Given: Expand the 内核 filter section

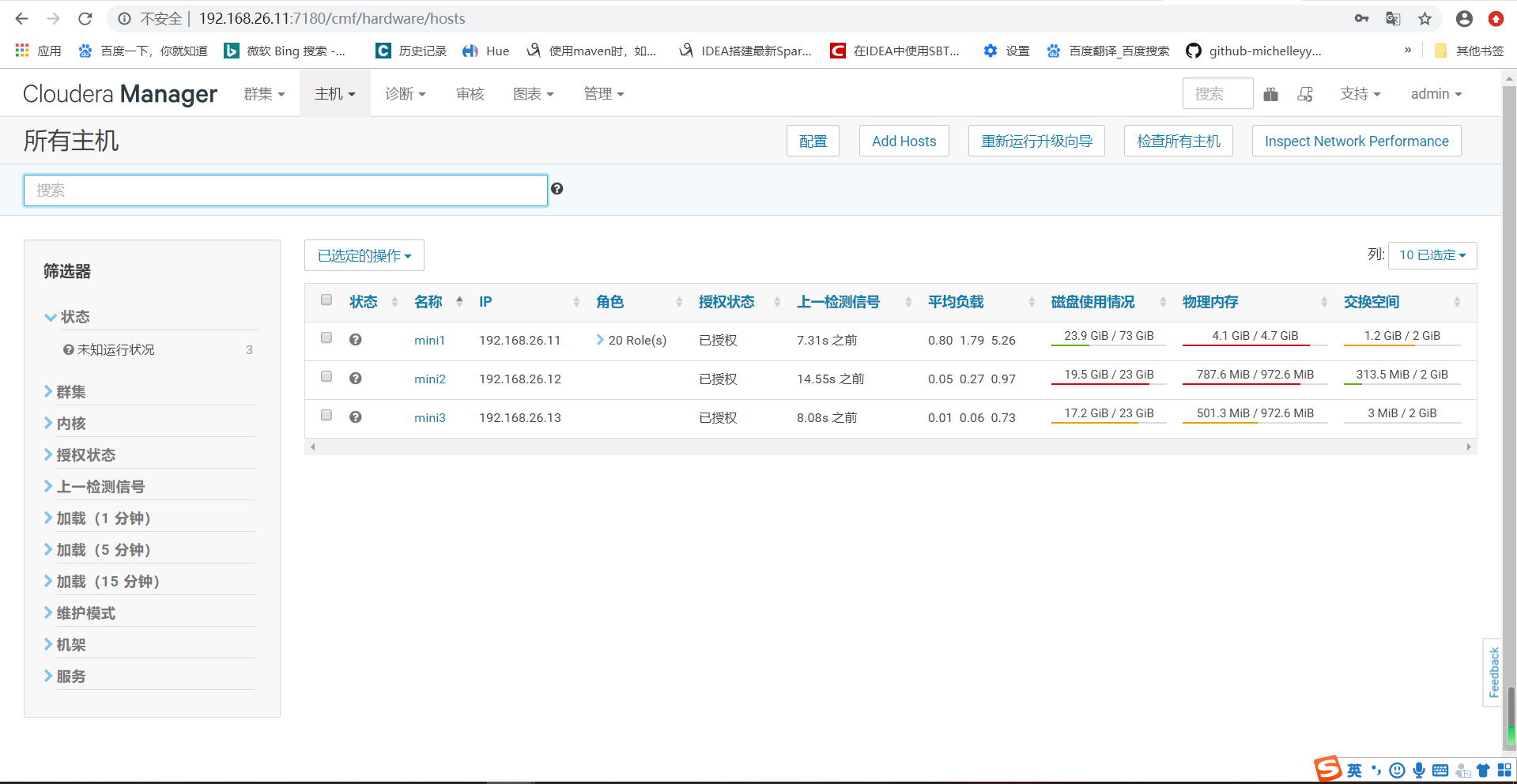Looking at the screenshot, I should [65, 424].
